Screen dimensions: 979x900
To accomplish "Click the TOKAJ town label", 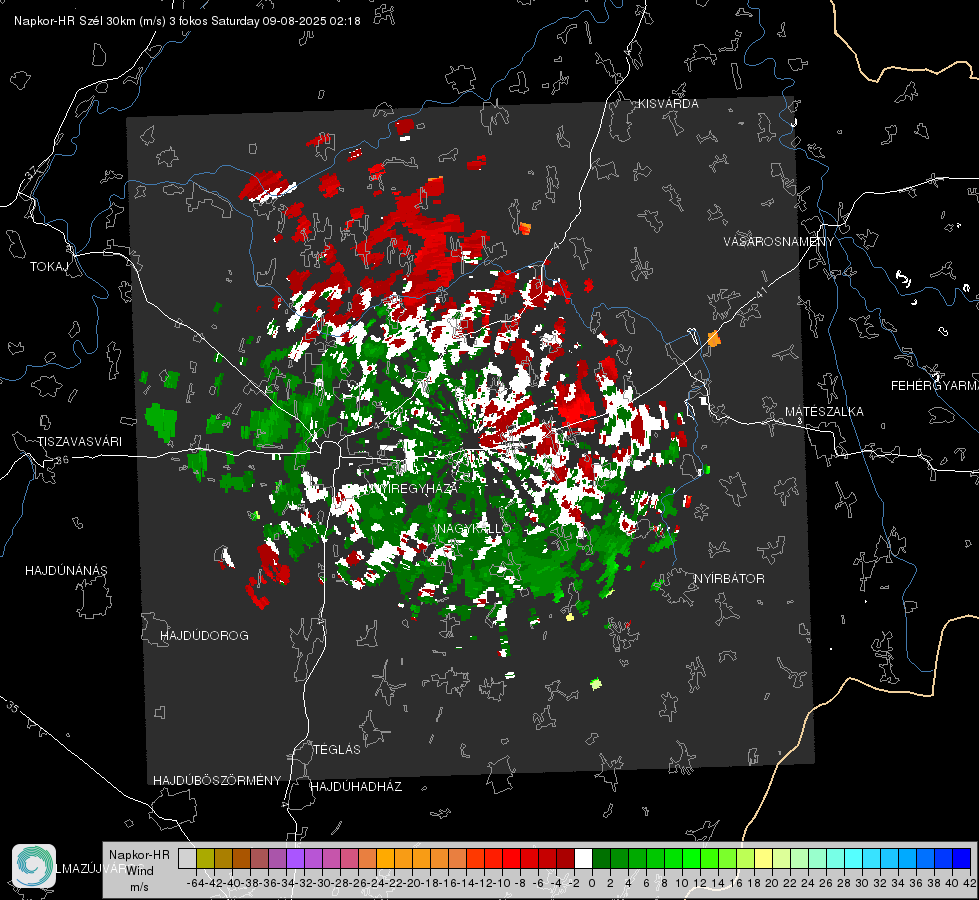I will pyautogui.click(x=49, y=267).
